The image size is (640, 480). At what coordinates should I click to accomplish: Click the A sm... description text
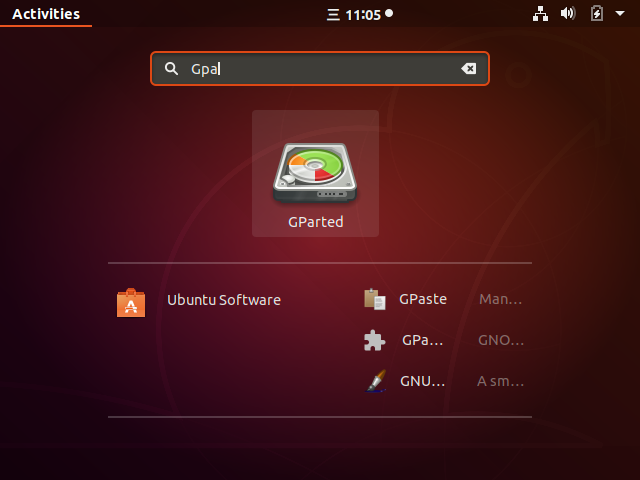500,381
